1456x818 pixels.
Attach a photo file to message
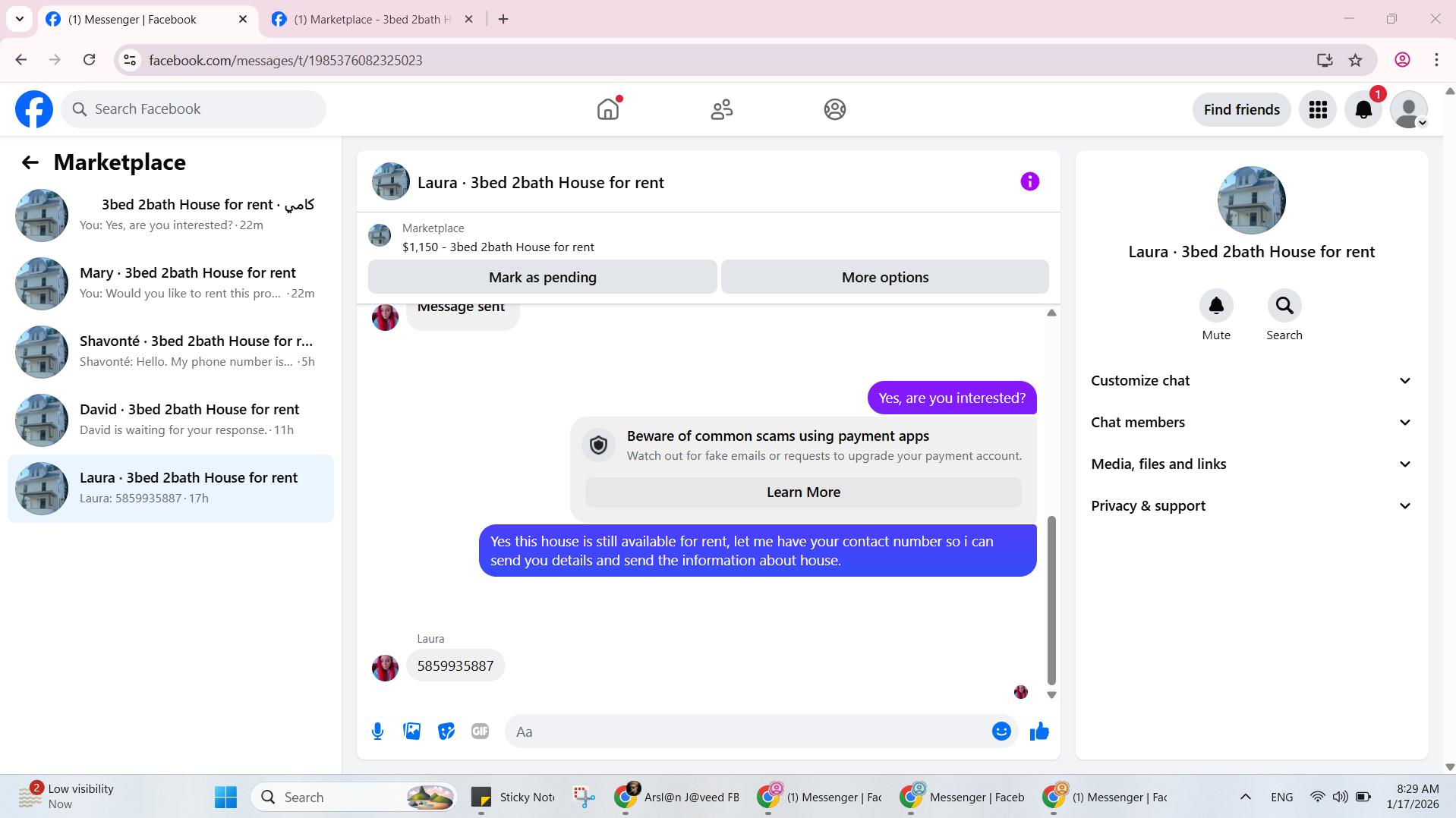[411, 731]
